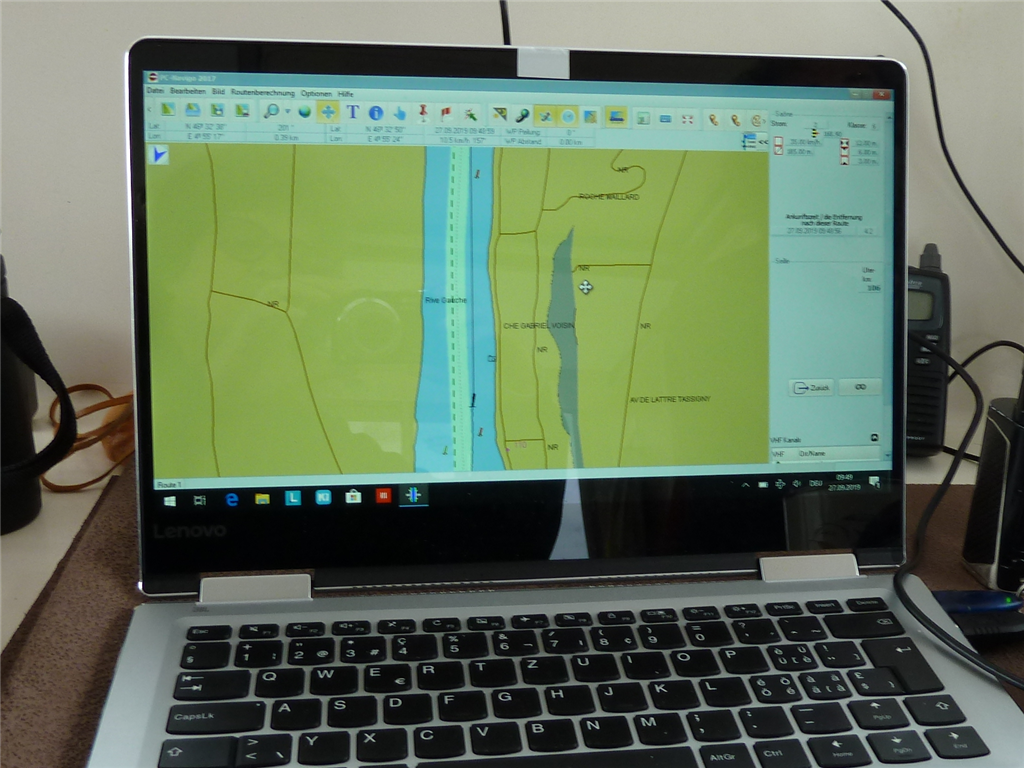This screenshot has width=1024, height=768.
Task: Toggle the pan map arrows tool
Action: pyautogui.click(x=328, y=112)
